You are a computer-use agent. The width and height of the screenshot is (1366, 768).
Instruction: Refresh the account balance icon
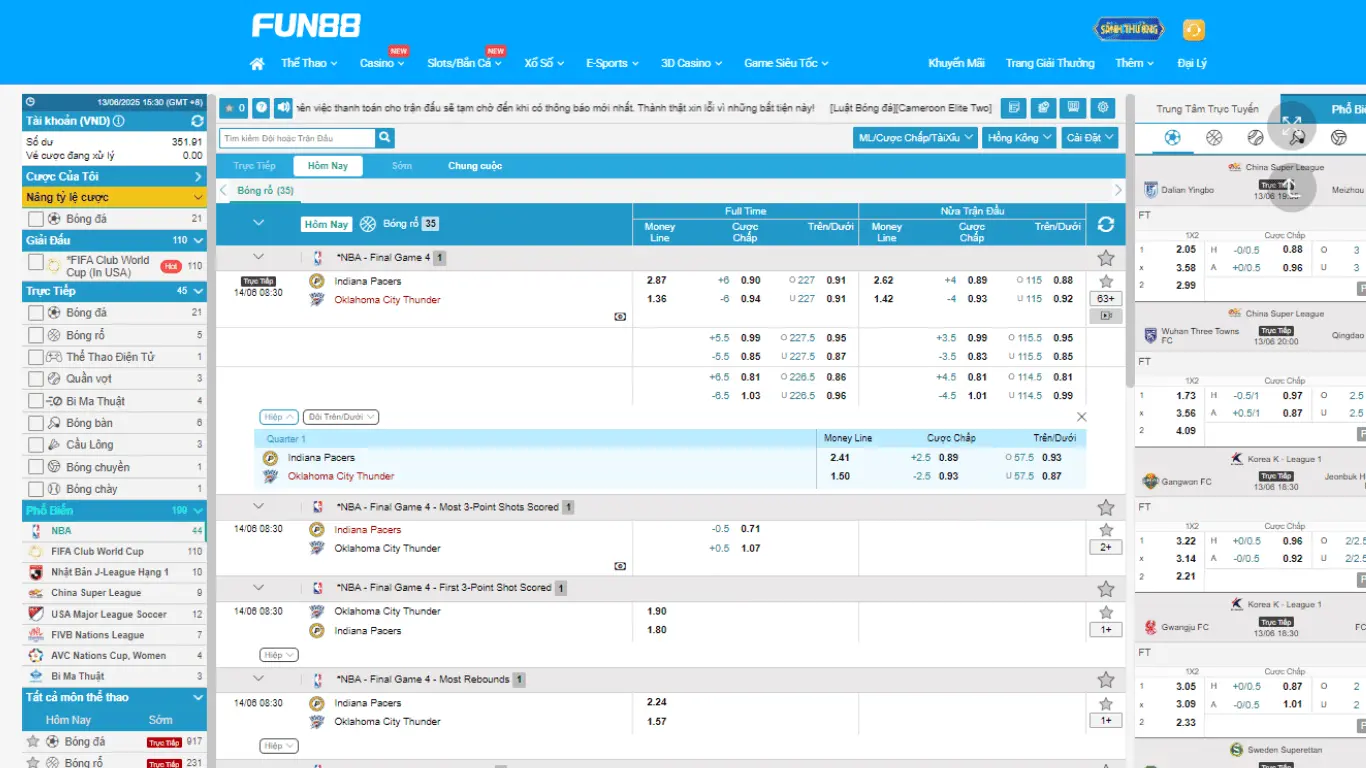click(197, 121)
